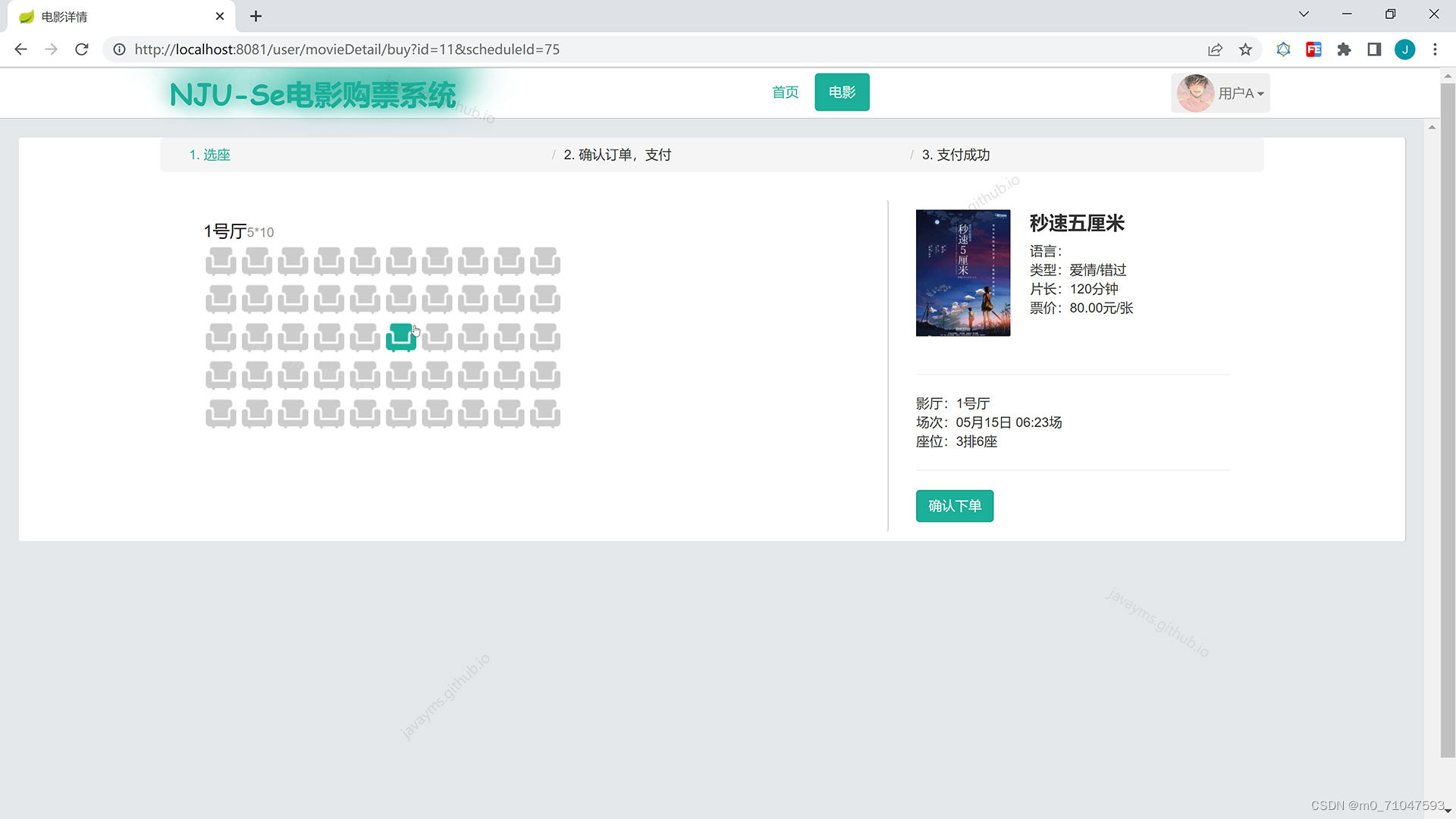Select seat row 4 seat 4

(x=329, y=375)
